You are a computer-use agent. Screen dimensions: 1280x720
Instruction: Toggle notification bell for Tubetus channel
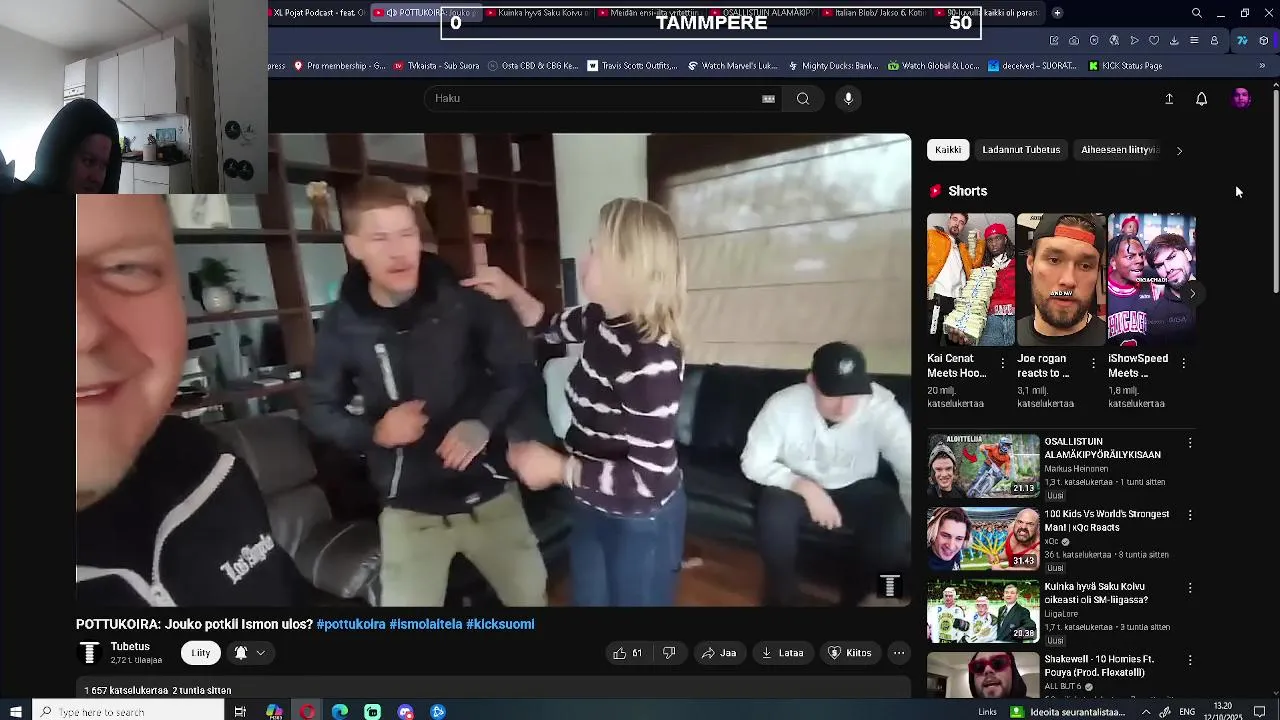(x=241, y=653)
